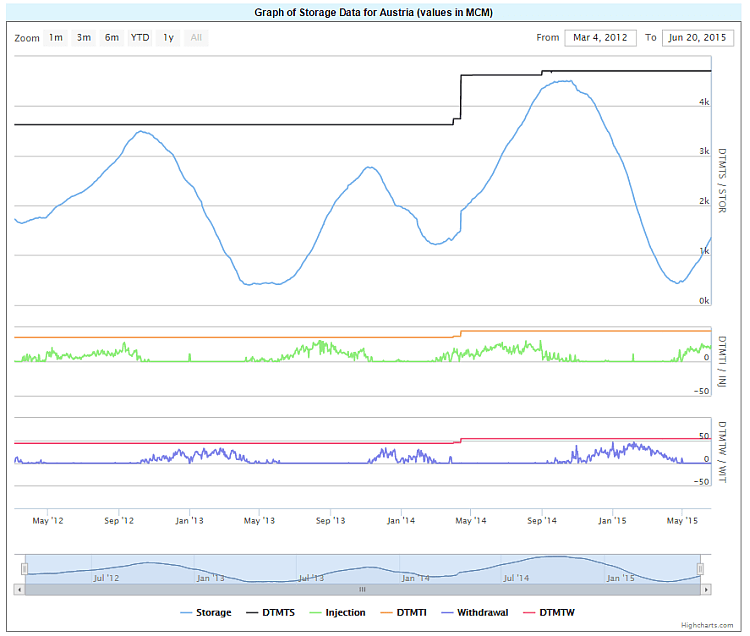Click the DTMTI / INJ axis title
The width and height of the screenshot is (750, 636).
pyautogui.click(x=722, y=362)
